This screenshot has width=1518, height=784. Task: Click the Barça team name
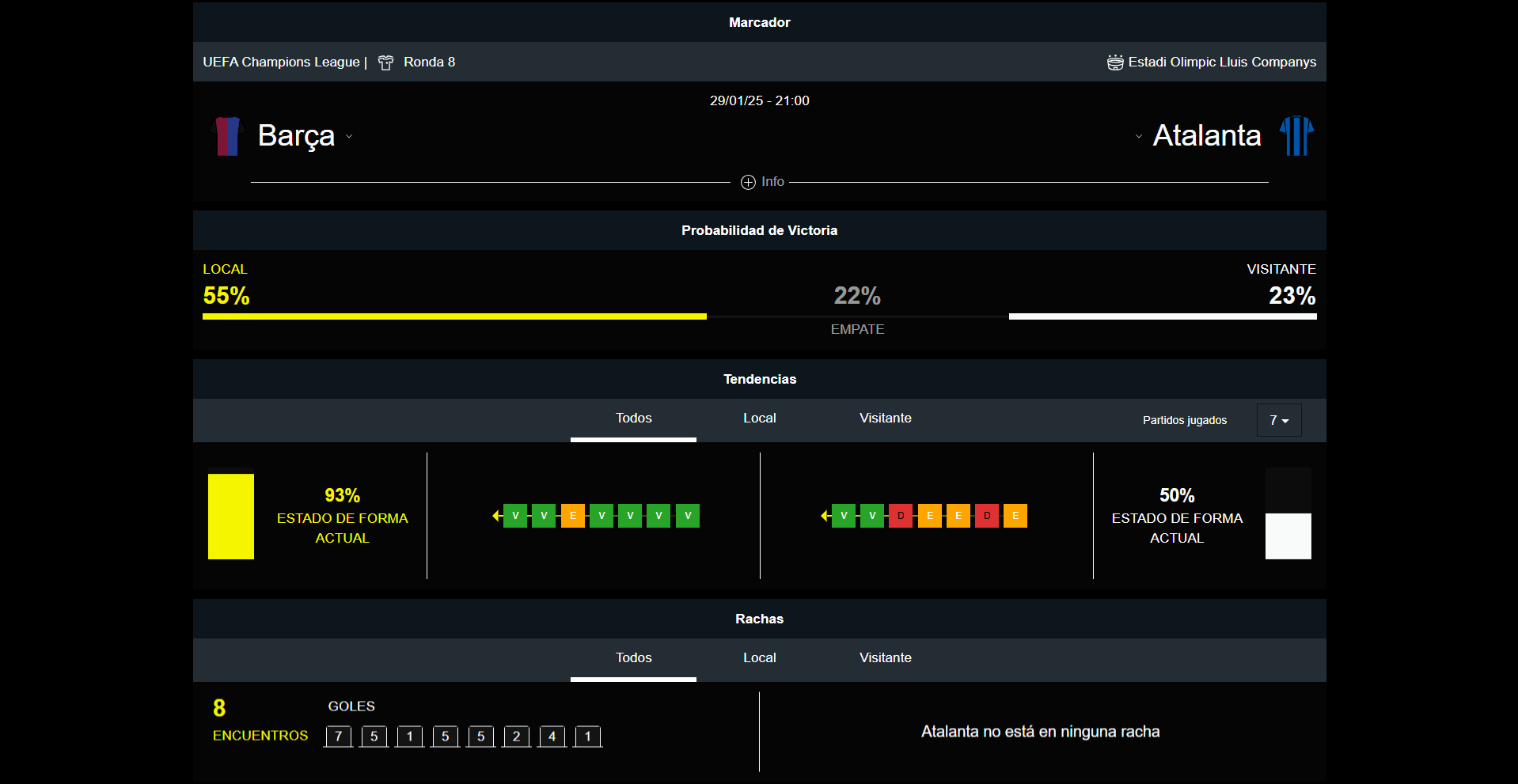(x=296, y=135)
